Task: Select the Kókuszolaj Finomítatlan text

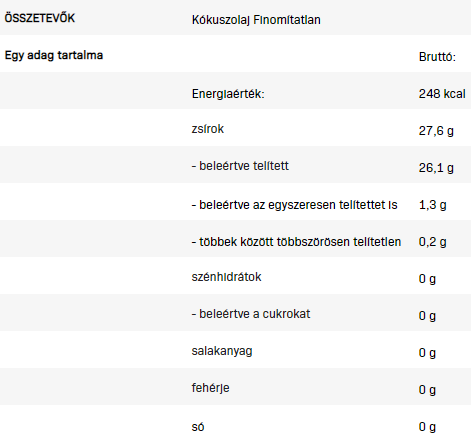Action: click(256, 20)
